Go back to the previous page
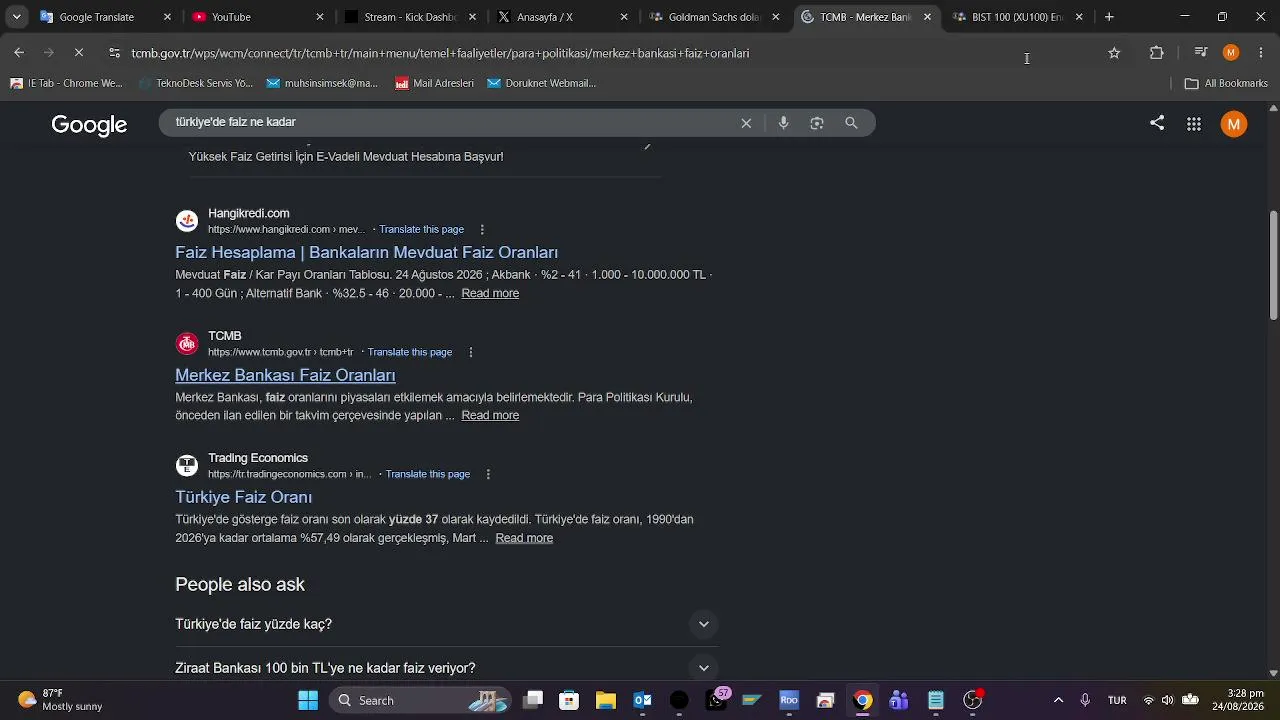The width and height of the screenshot is (1280, 720). pyautogui.click(x=19, y=53)
